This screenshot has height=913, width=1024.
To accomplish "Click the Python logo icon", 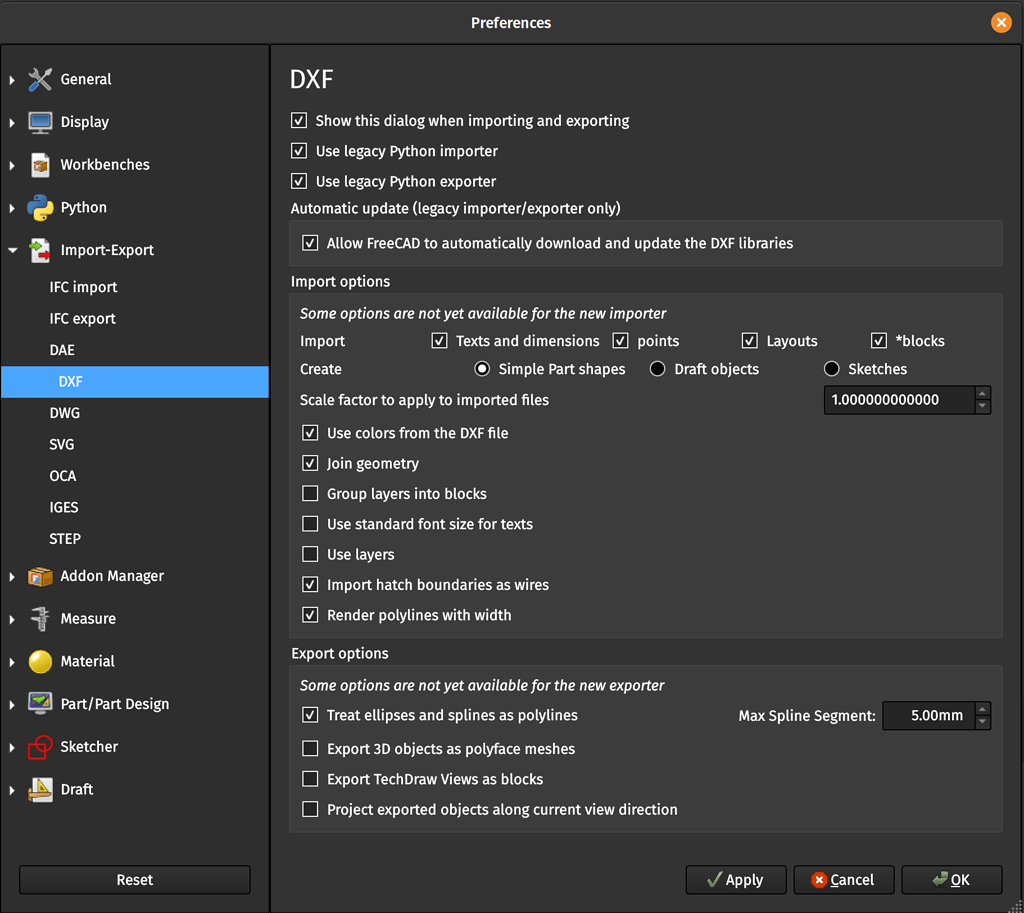I will [x=40, y=208].
